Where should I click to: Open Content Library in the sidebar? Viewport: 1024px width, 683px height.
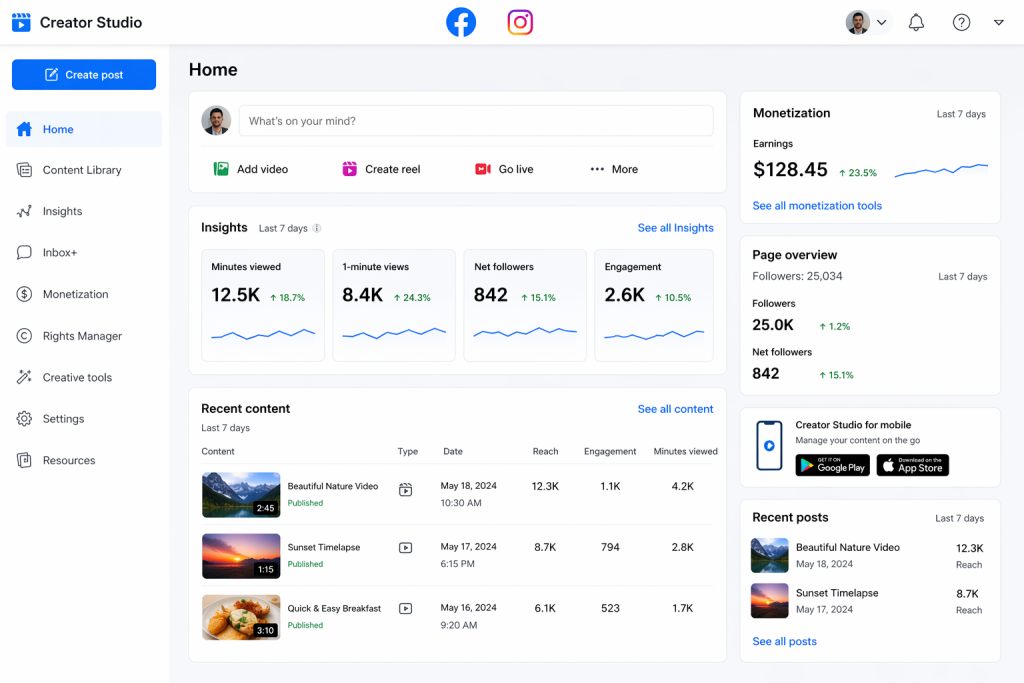point(84,170)
